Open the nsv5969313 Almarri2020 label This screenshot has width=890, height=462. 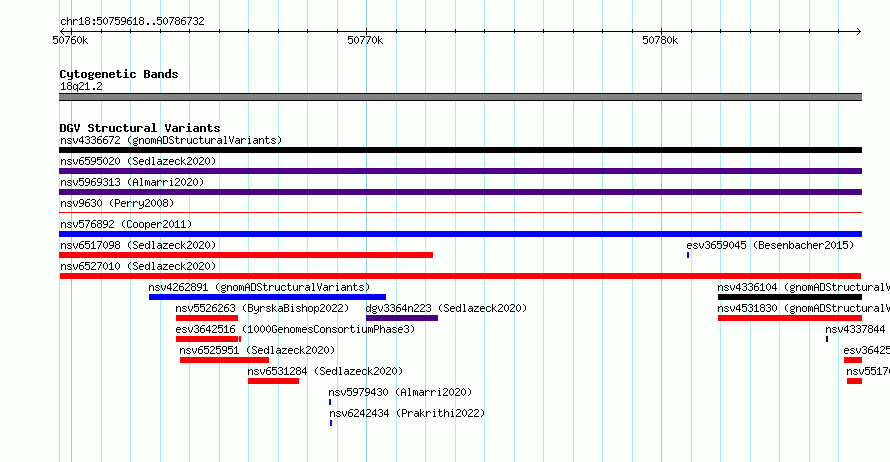pos(132,182)
